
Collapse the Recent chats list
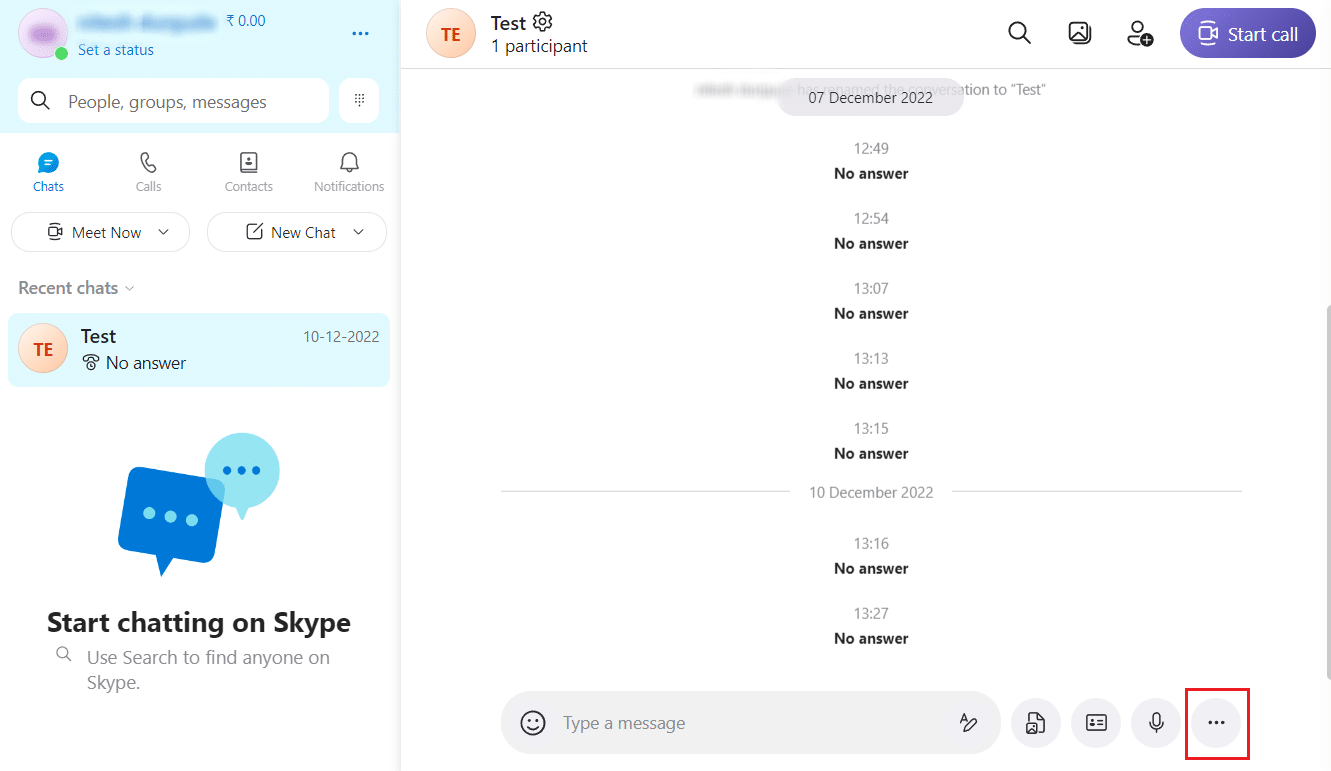tap(76, 288)
